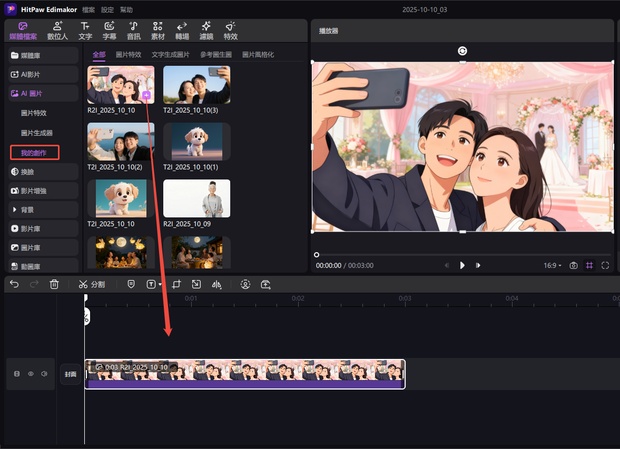Image resolution: width=620 pixels, height=449 pixels.
Task: Open the 檔案 menu
Action: click(89, 8)
